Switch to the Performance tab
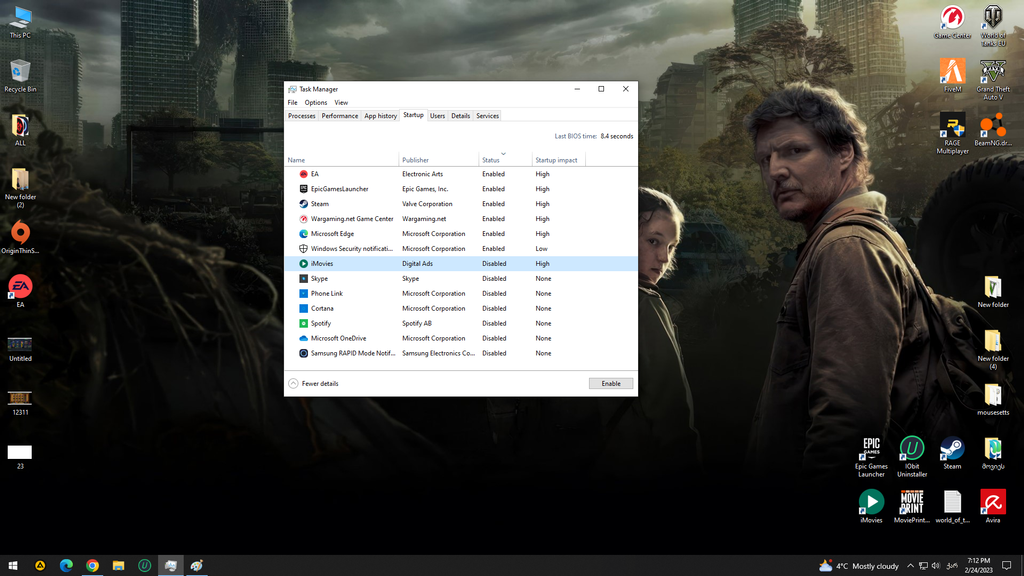1024x576 pixels. [340, 116]
